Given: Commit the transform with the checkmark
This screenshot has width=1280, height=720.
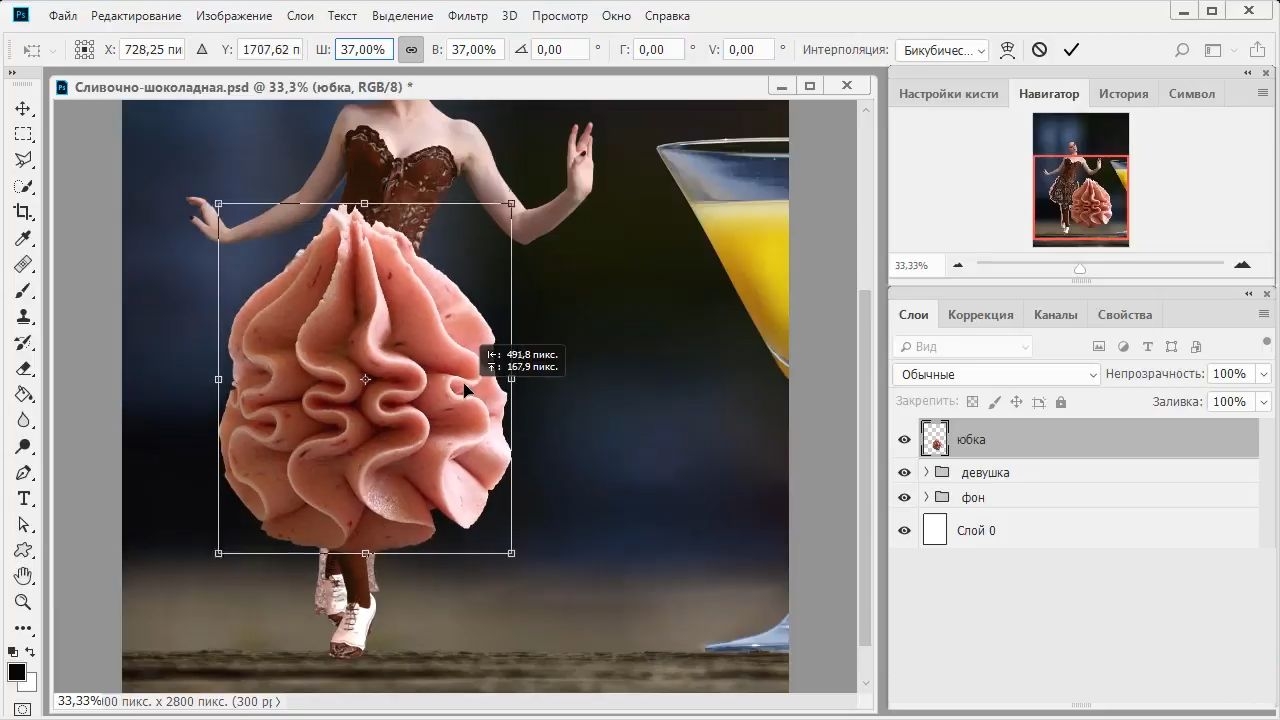Looking at the screenshot, I should (x=1071, y=50).
